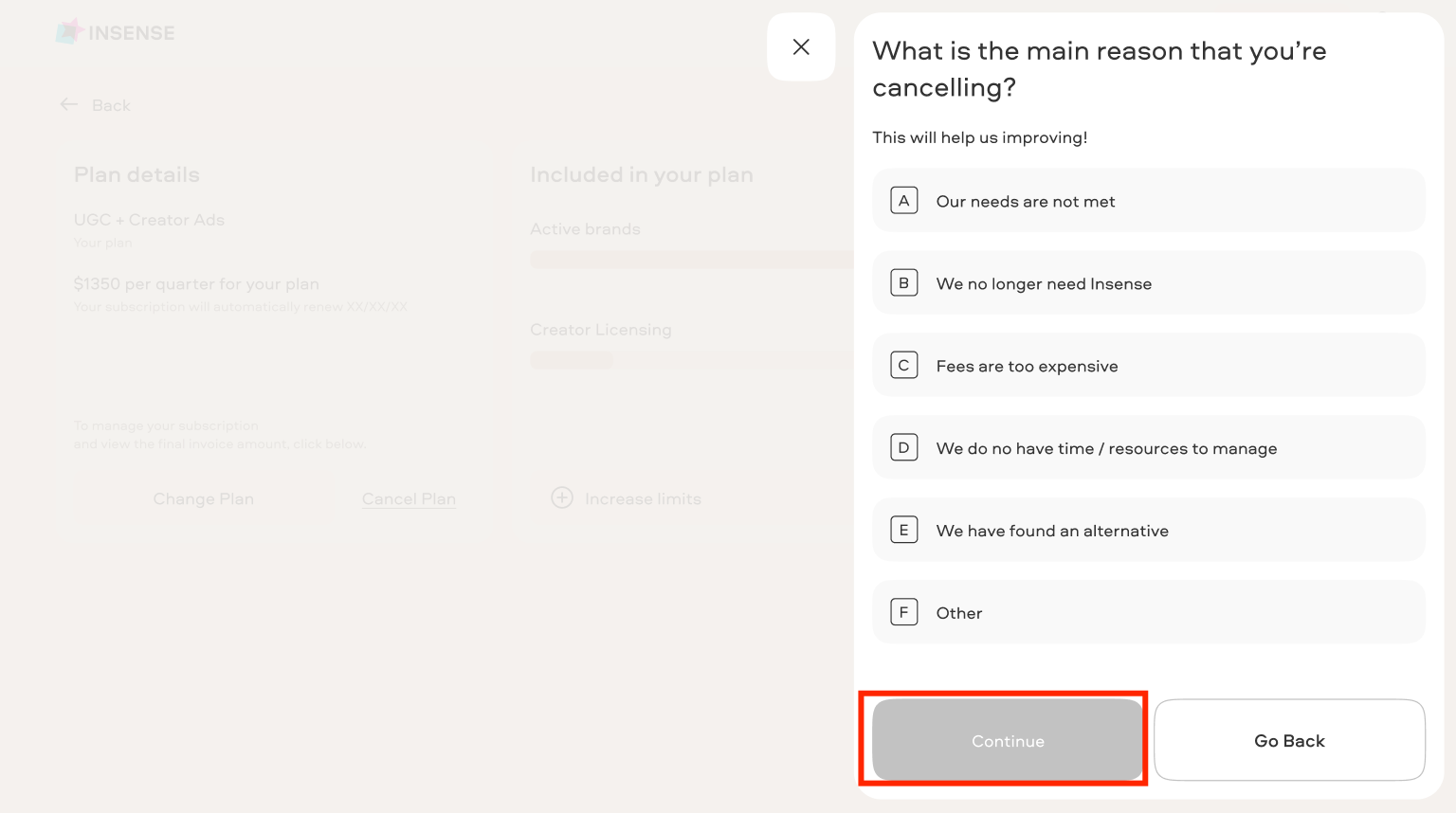The height and width of the screenshot is (813, 1456).
Task: Click the letter A key badge
Action: (x=904, y=201)
